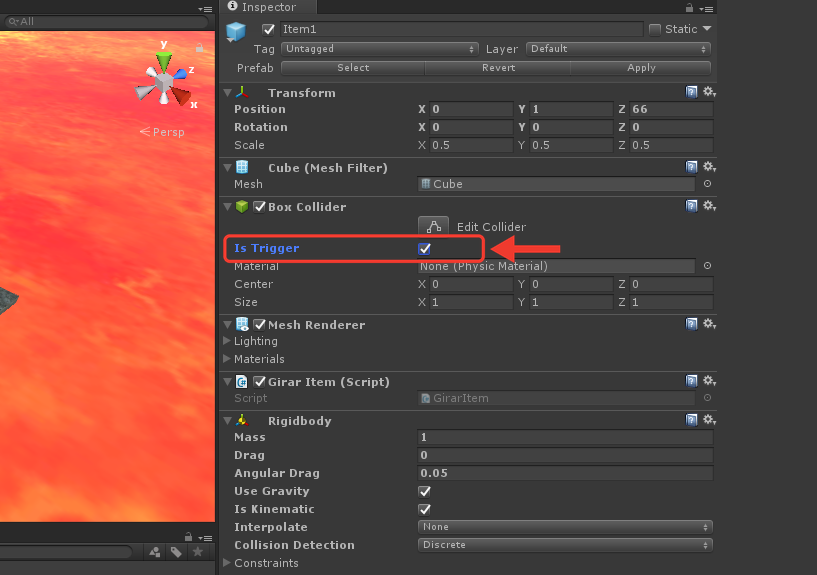The height and width of the screenshot is (575, 817).
Task: Click Scale Y field showing 0.5
Action: 571,145
